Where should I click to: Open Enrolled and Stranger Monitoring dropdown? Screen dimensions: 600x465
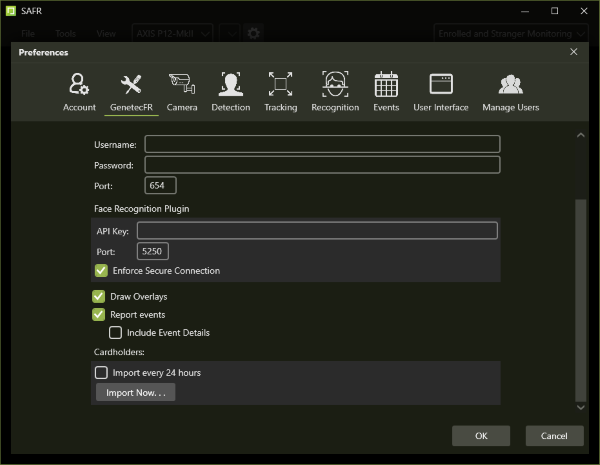tap(511, 34)
